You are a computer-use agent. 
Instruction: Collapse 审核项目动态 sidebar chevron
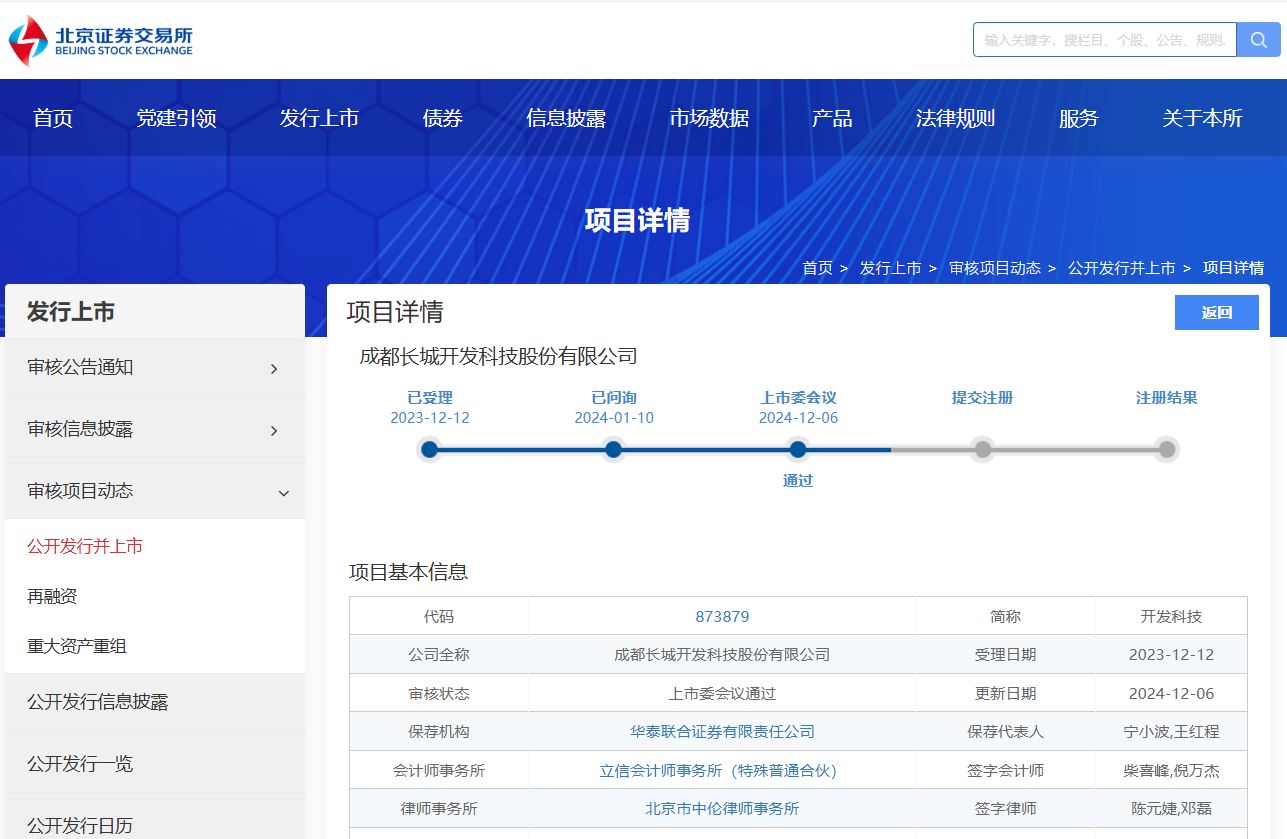tap(283, 493)
